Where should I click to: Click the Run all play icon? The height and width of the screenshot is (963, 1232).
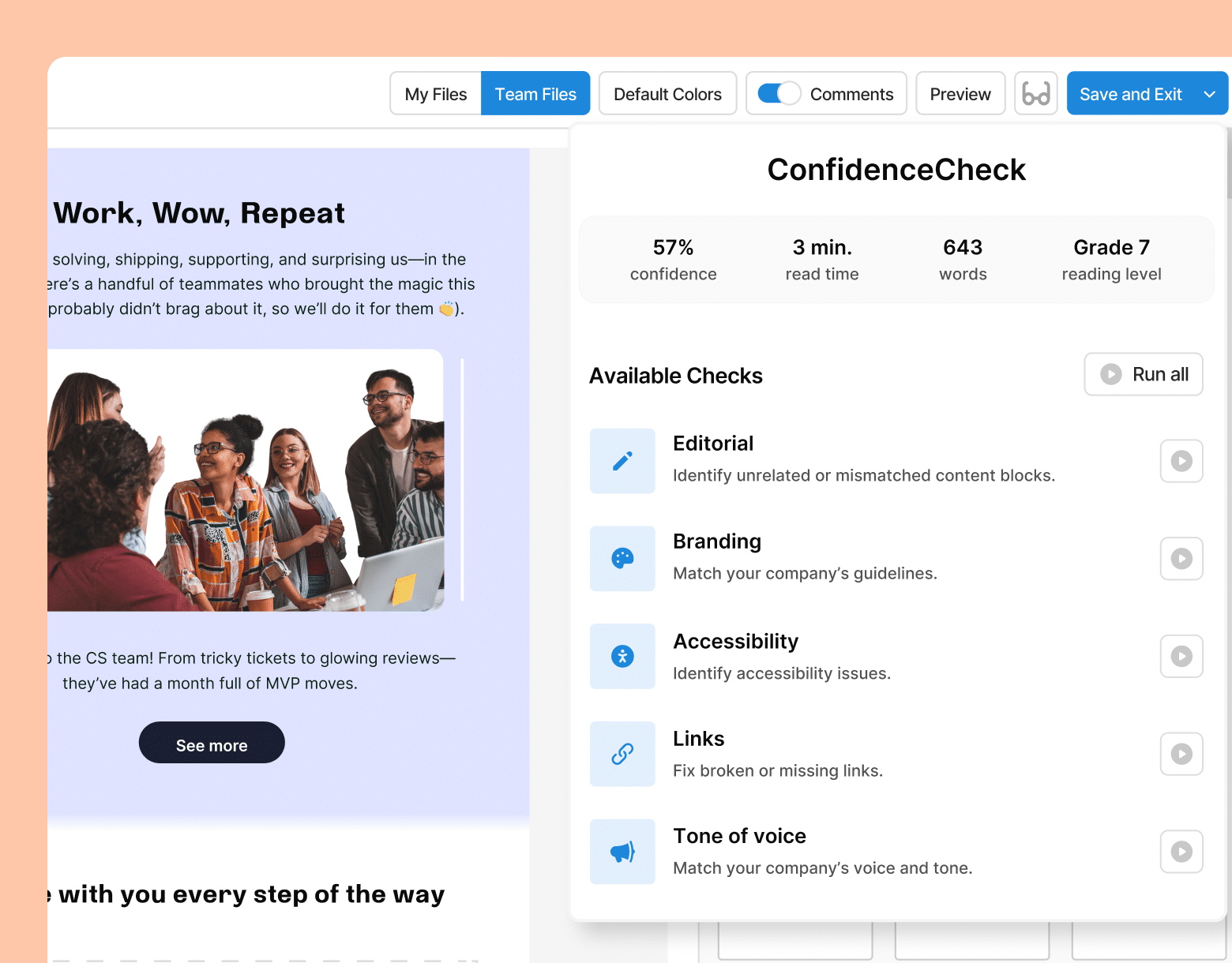coord(1112,374)
